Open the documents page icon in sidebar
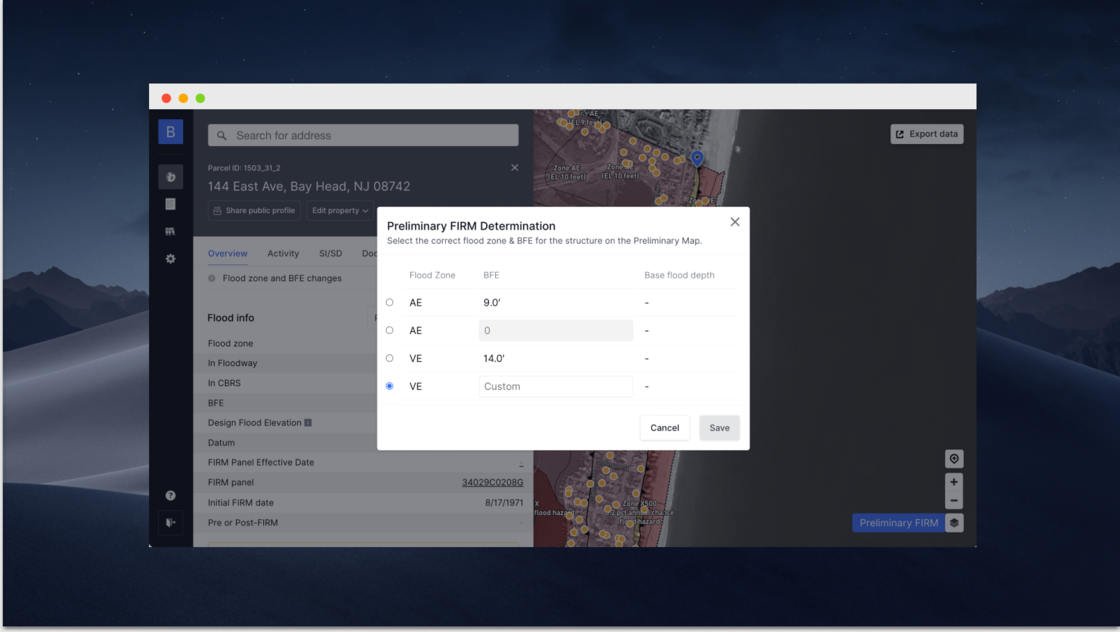Viewport: 1120px width, 632px height. pos(170,204)
